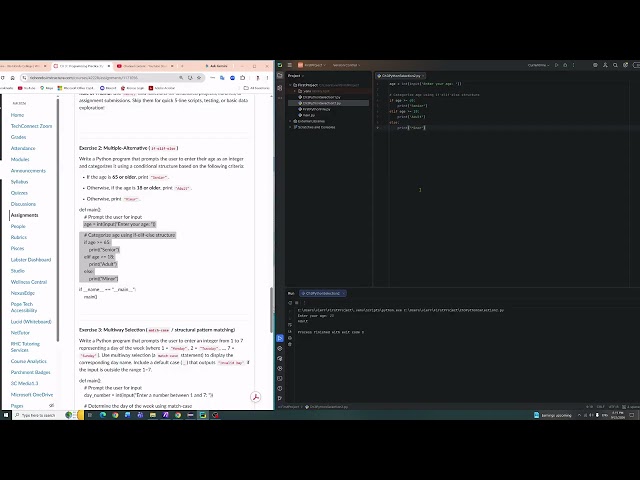Open the FirstProject dropdown in PyCharm title bar

click(312, 65)
